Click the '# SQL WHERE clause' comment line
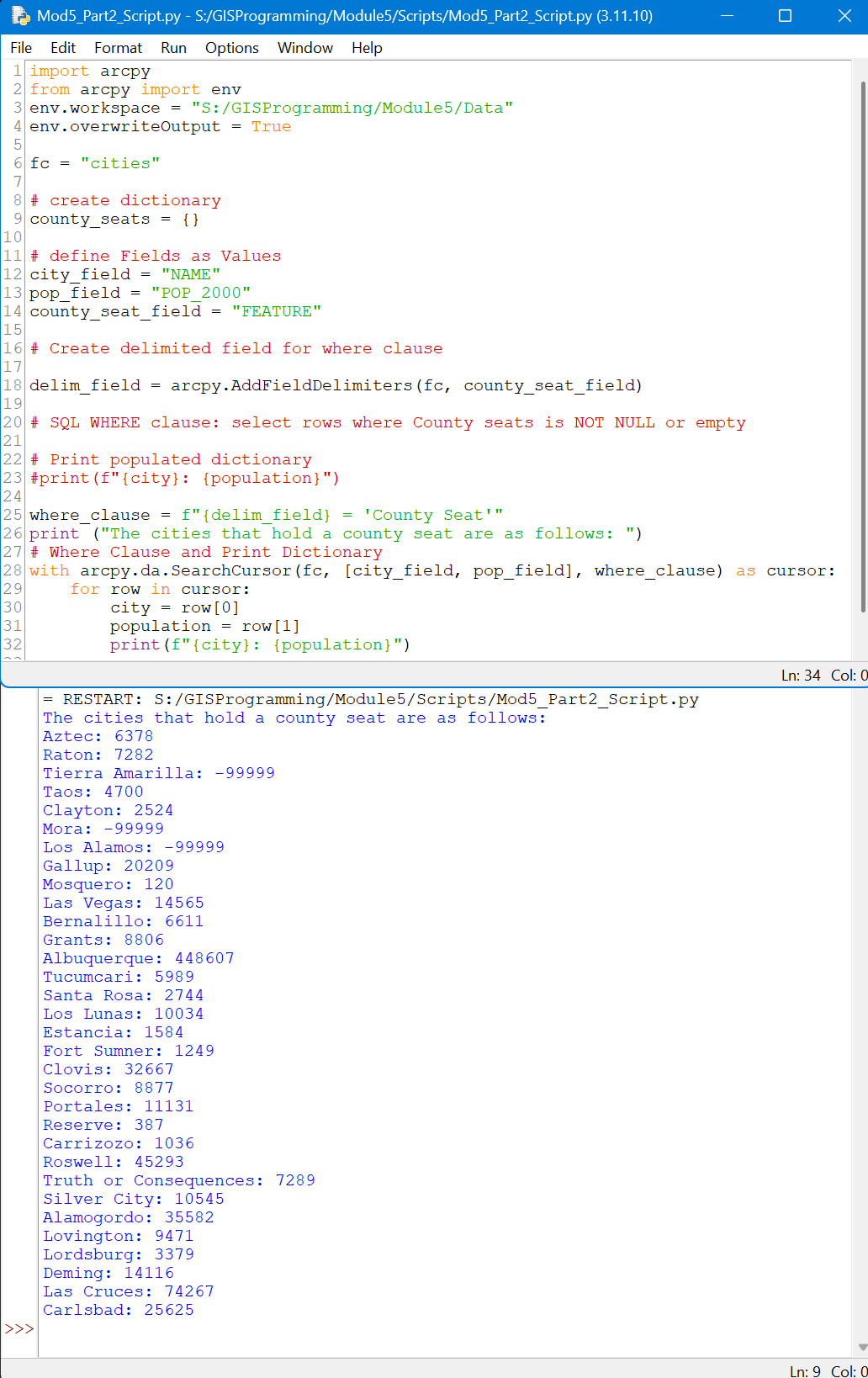The height and width of the screenshot is (1378, 868). point(388,422)
